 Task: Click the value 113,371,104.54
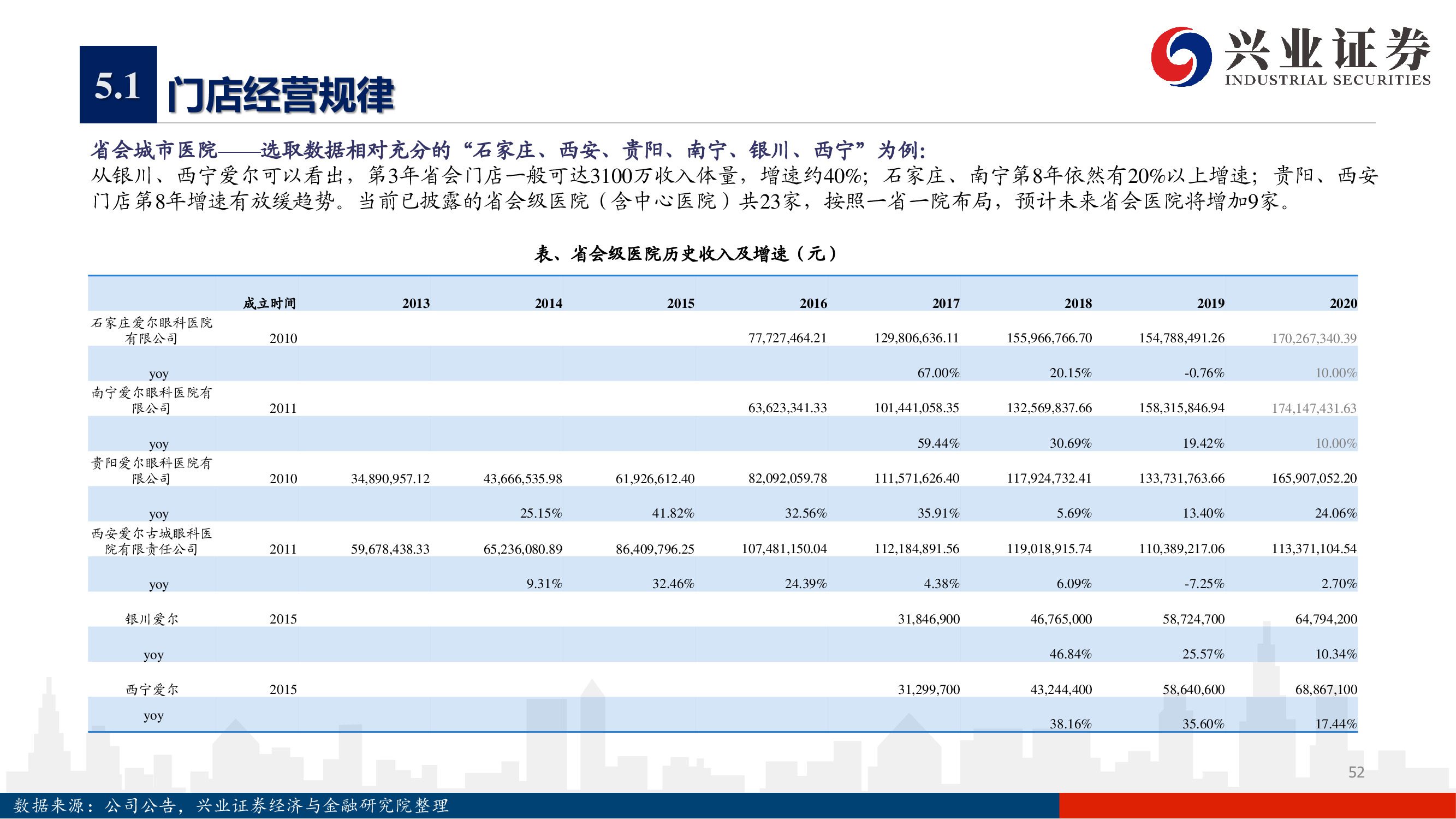click(x=1314, y=549)
